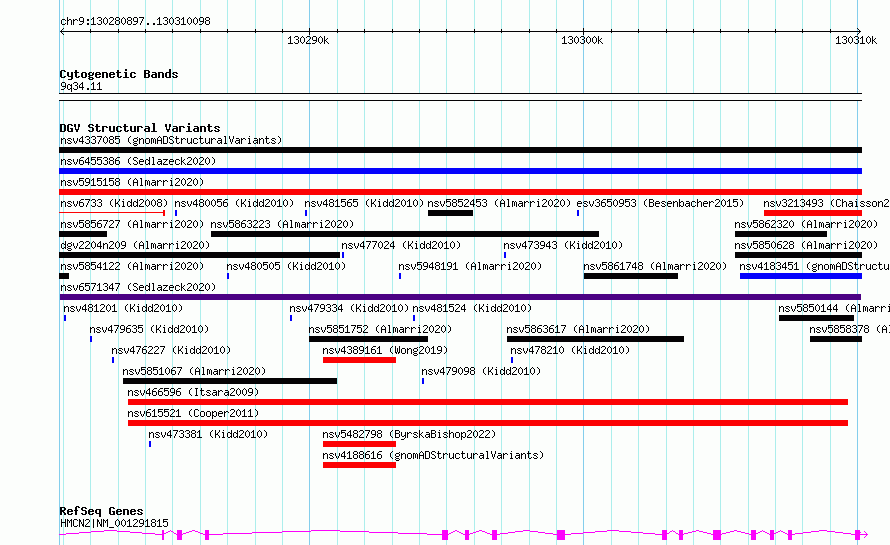
Task: Select the black bar under nsv5852453
Action: point(450,213)
